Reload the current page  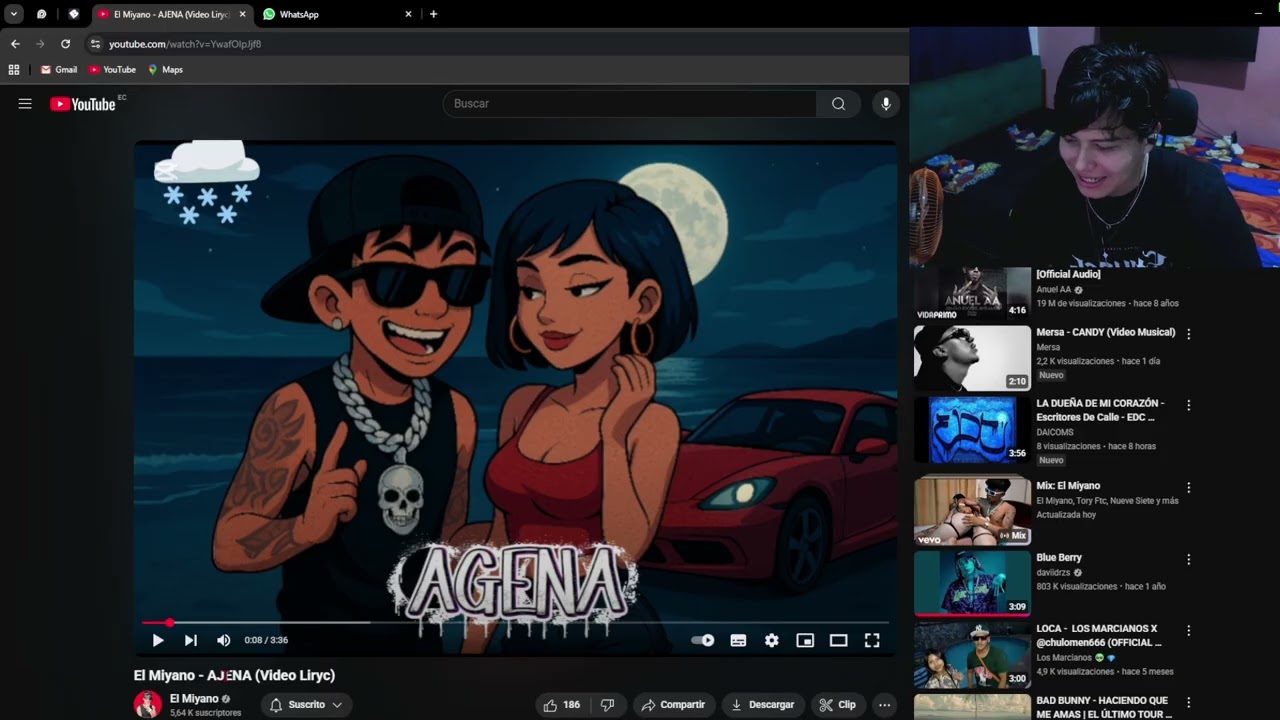click(x=65, y=44)
